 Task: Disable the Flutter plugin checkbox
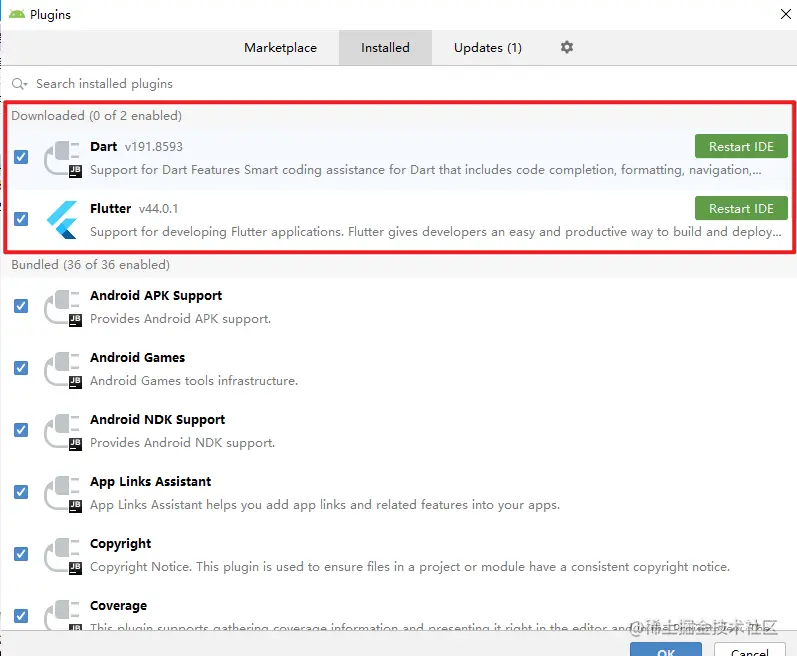coord(21,219)
